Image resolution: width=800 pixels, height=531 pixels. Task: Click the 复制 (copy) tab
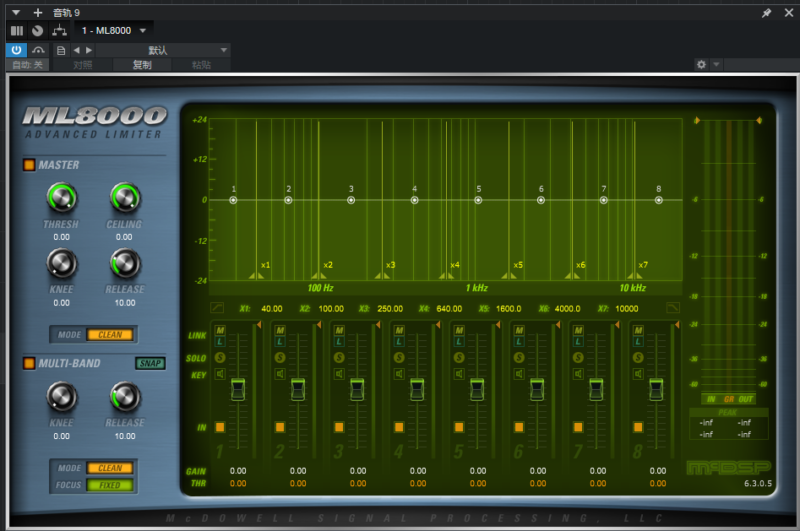(142, 65)
